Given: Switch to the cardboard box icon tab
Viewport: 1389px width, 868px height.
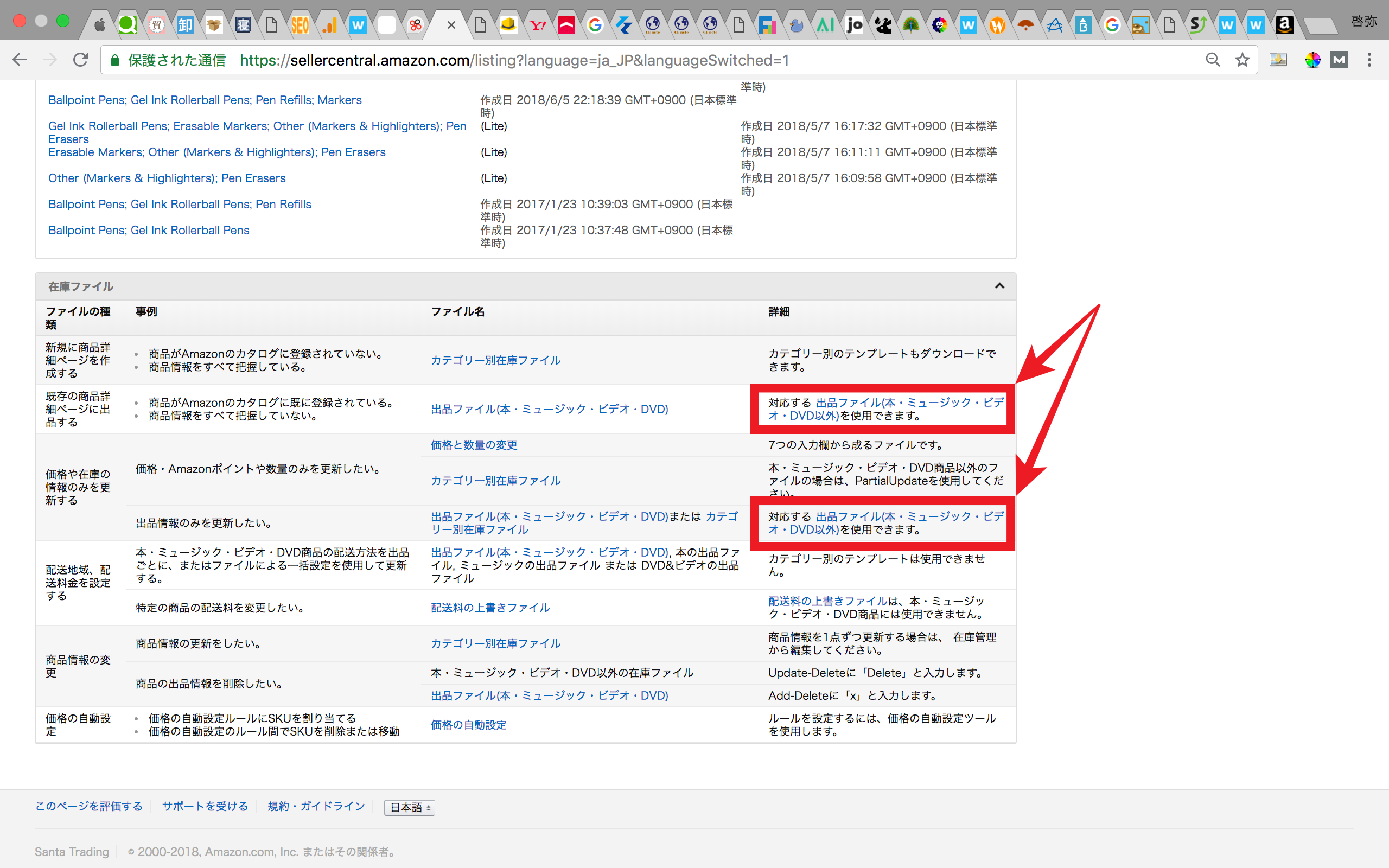Looking at the screenshot, I should point(214,25).
